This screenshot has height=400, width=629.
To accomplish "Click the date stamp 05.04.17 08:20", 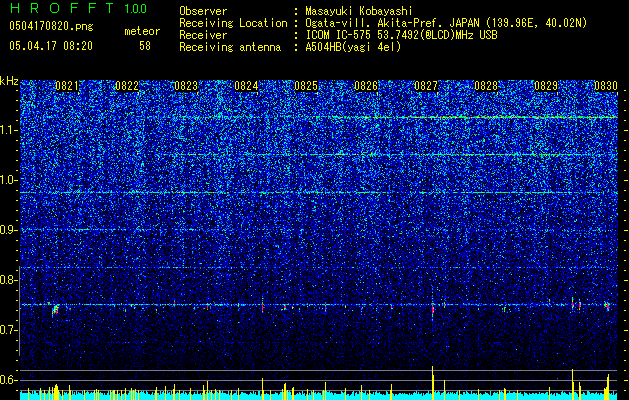I will click(51, 46).
